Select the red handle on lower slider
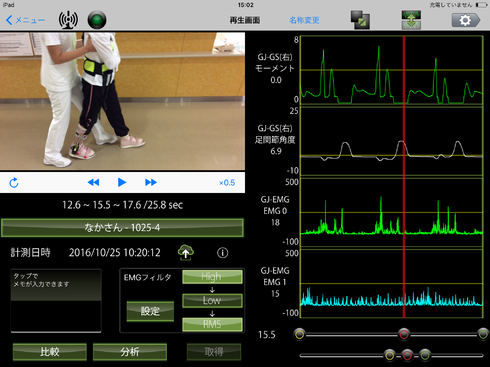 (x=407, y=355)
